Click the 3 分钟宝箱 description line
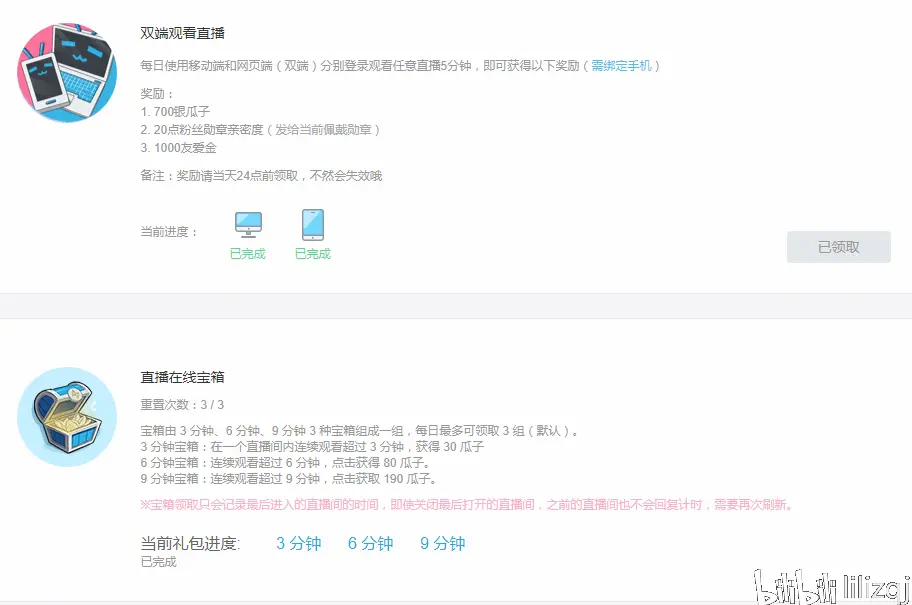The width and height of the screenshot is (912, 605). [312, 447]
